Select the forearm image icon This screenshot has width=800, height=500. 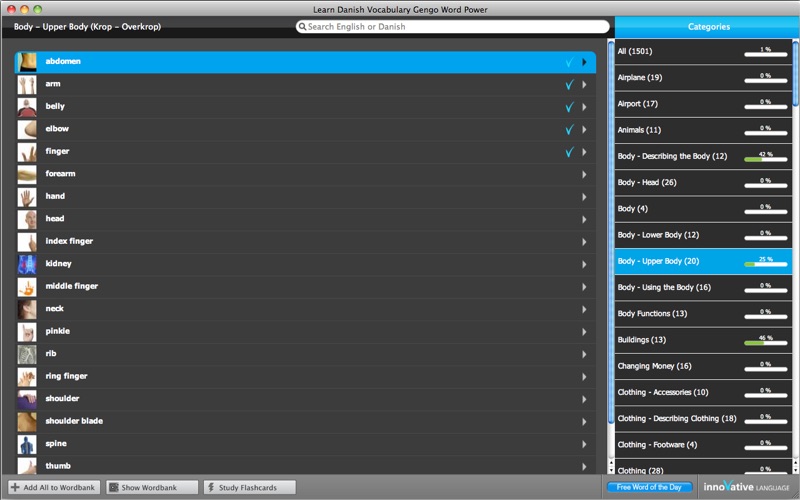coord(27,174)
